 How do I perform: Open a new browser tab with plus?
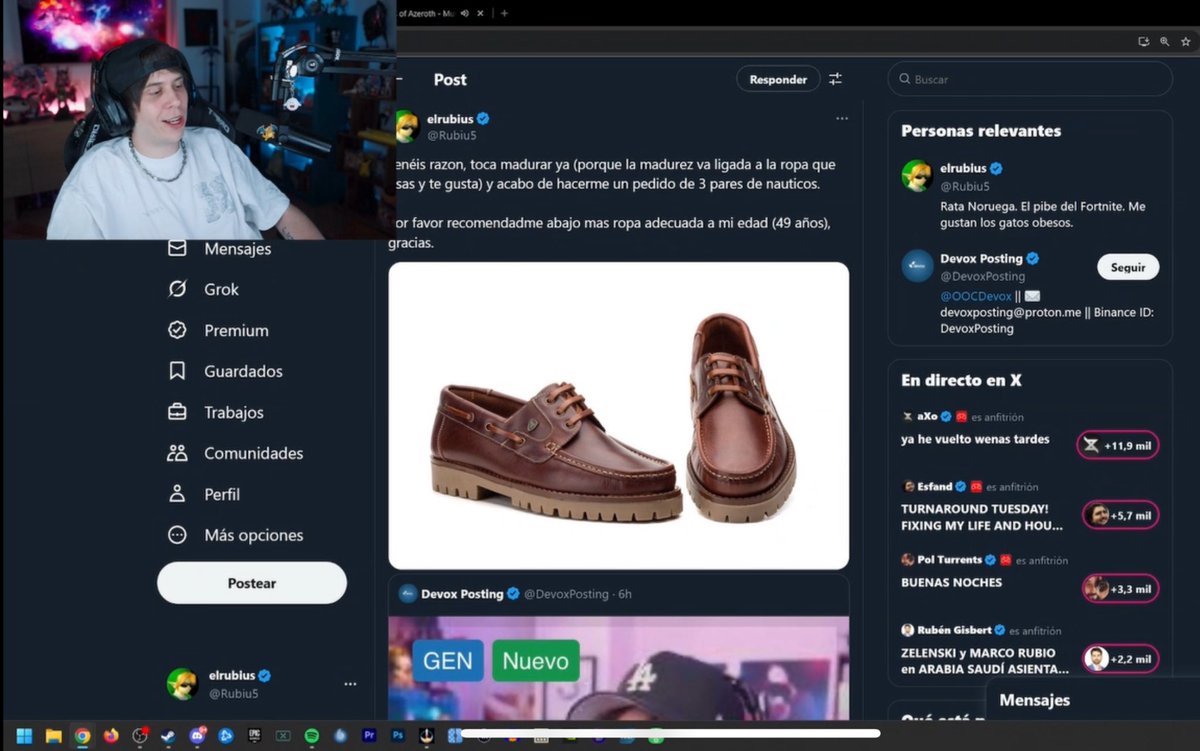point(504,13)
